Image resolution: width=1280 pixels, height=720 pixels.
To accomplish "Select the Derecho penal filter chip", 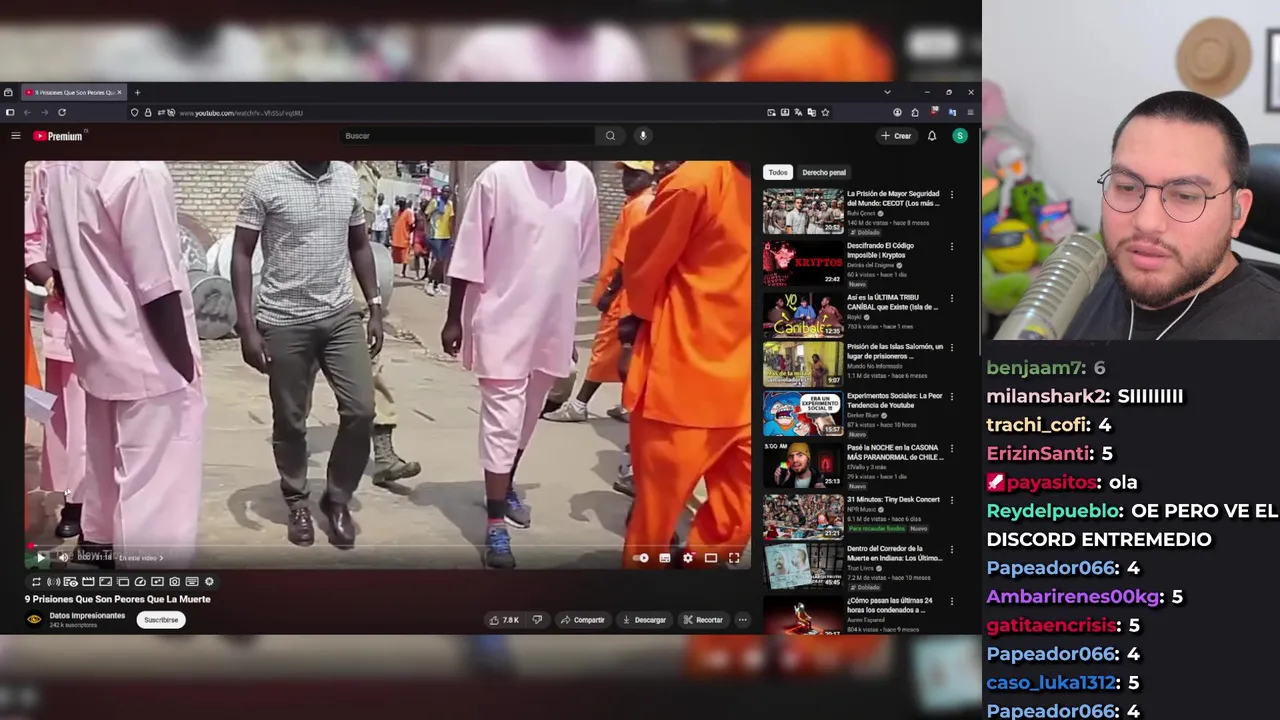I will coord(824,172).
